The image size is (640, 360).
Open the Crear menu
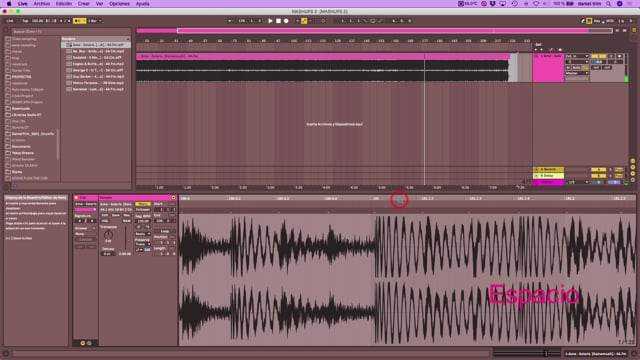pos(84,4)
